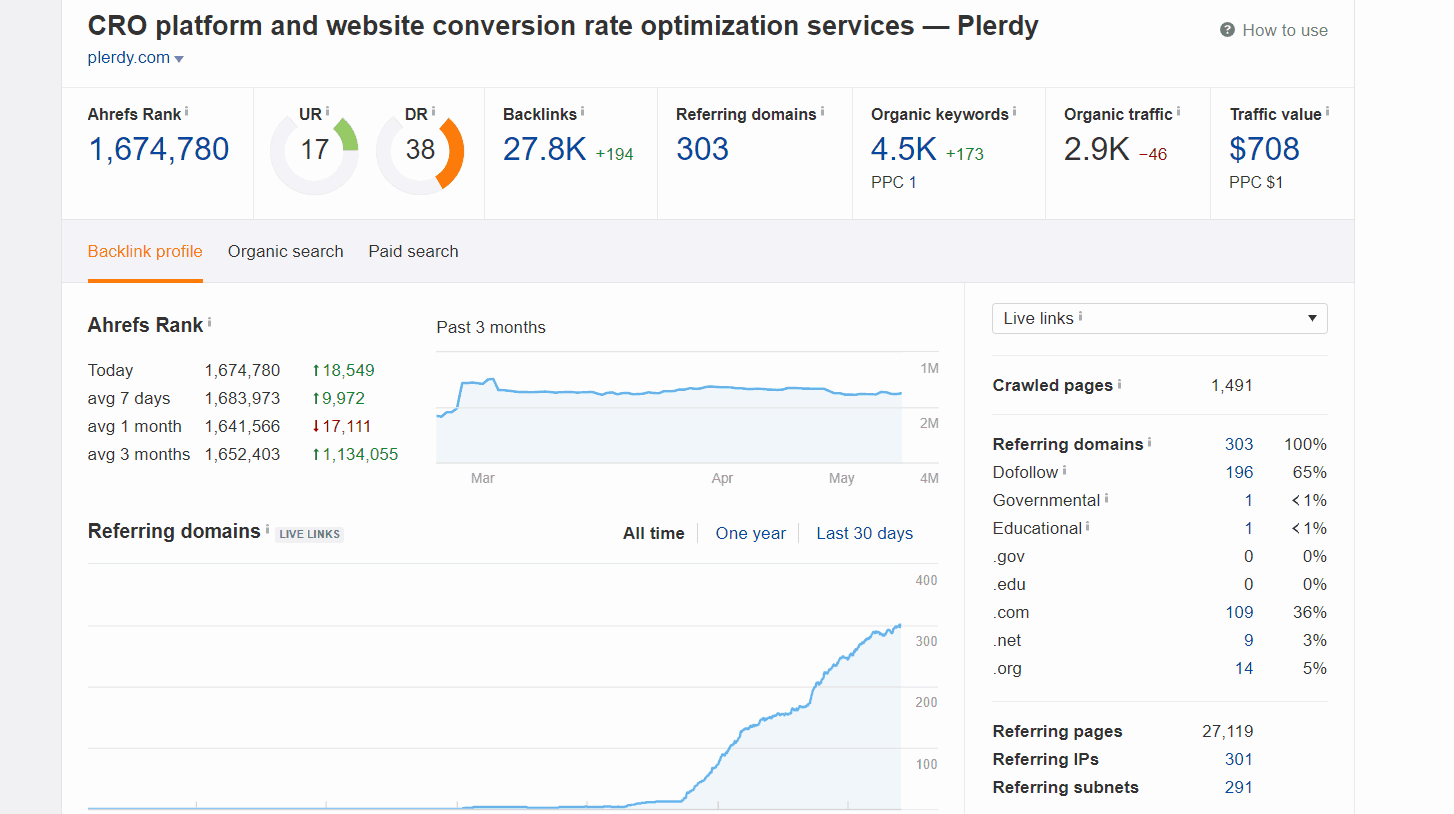Select Last 30 days range
The image size is (1454, 814).
[865, 534]
